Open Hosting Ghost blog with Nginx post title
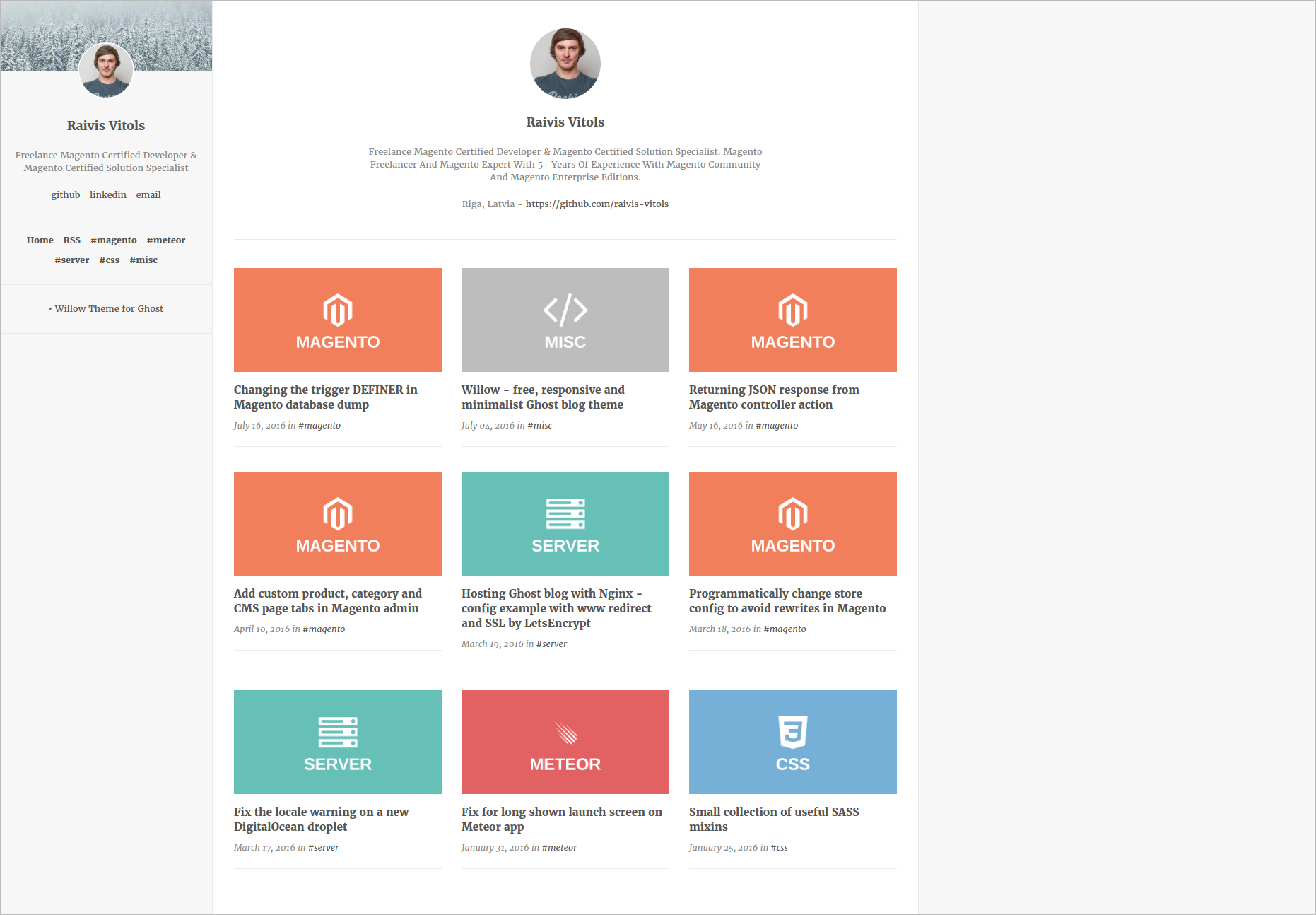Viewport: 1316px width, 915px height. (556, 608)
